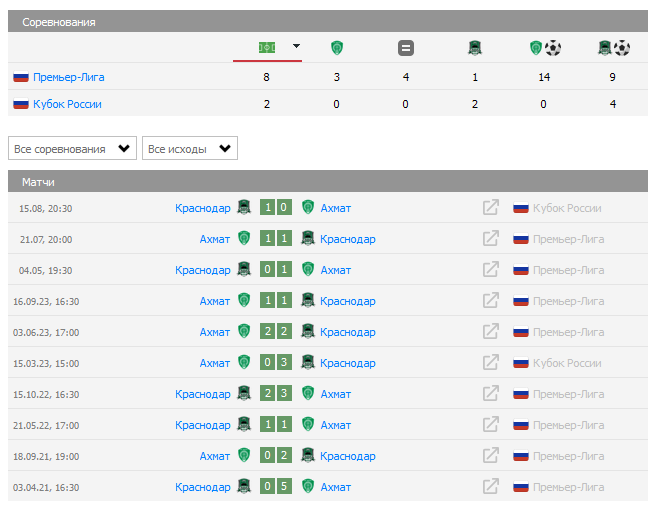Open the Все исходы filter dropdown
Screen dimensions: 664x519
point(190,149)
